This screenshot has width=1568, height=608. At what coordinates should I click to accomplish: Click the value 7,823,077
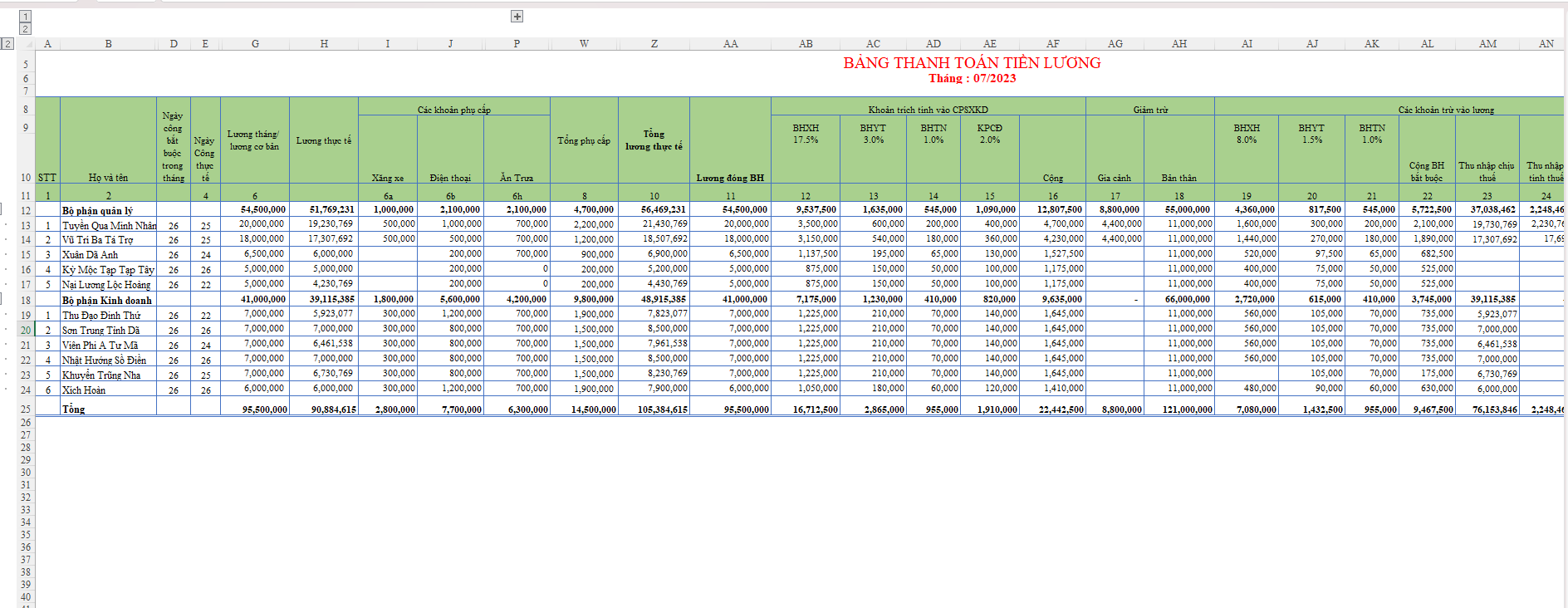667,314
